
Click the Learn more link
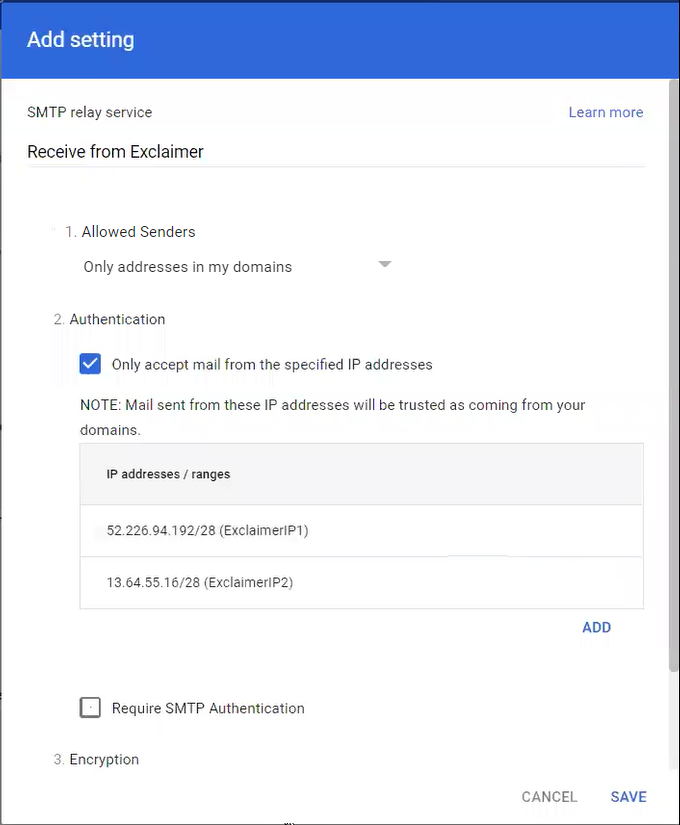click(605, 112)
